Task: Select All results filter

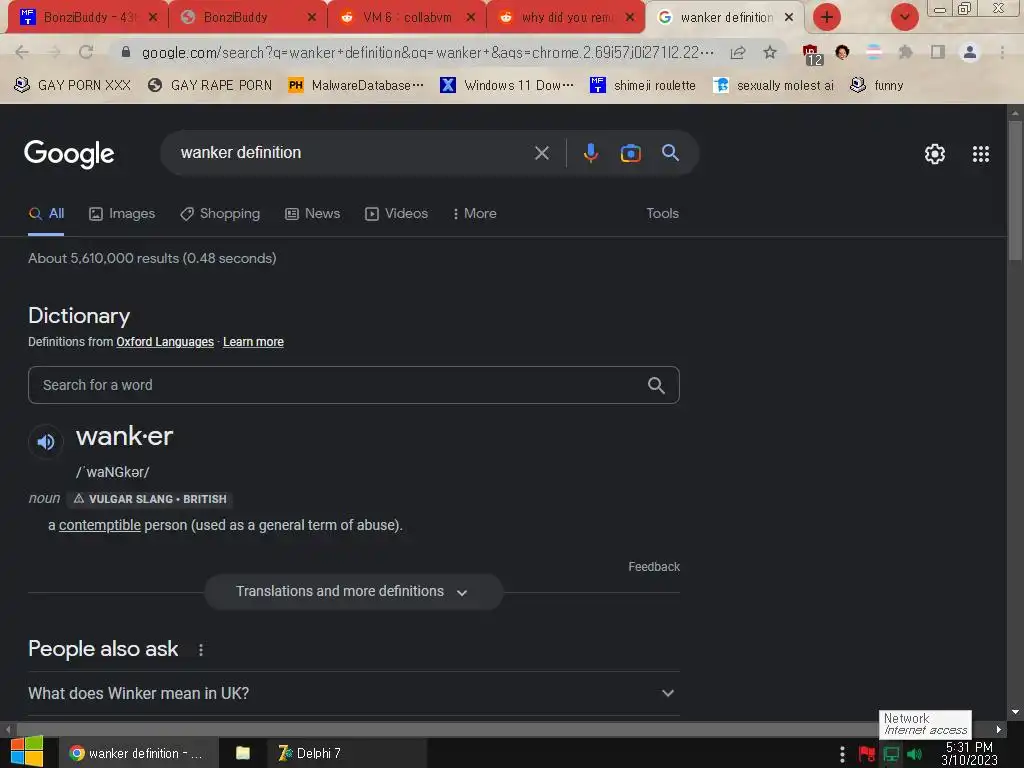Action: [x=46, y=214]
